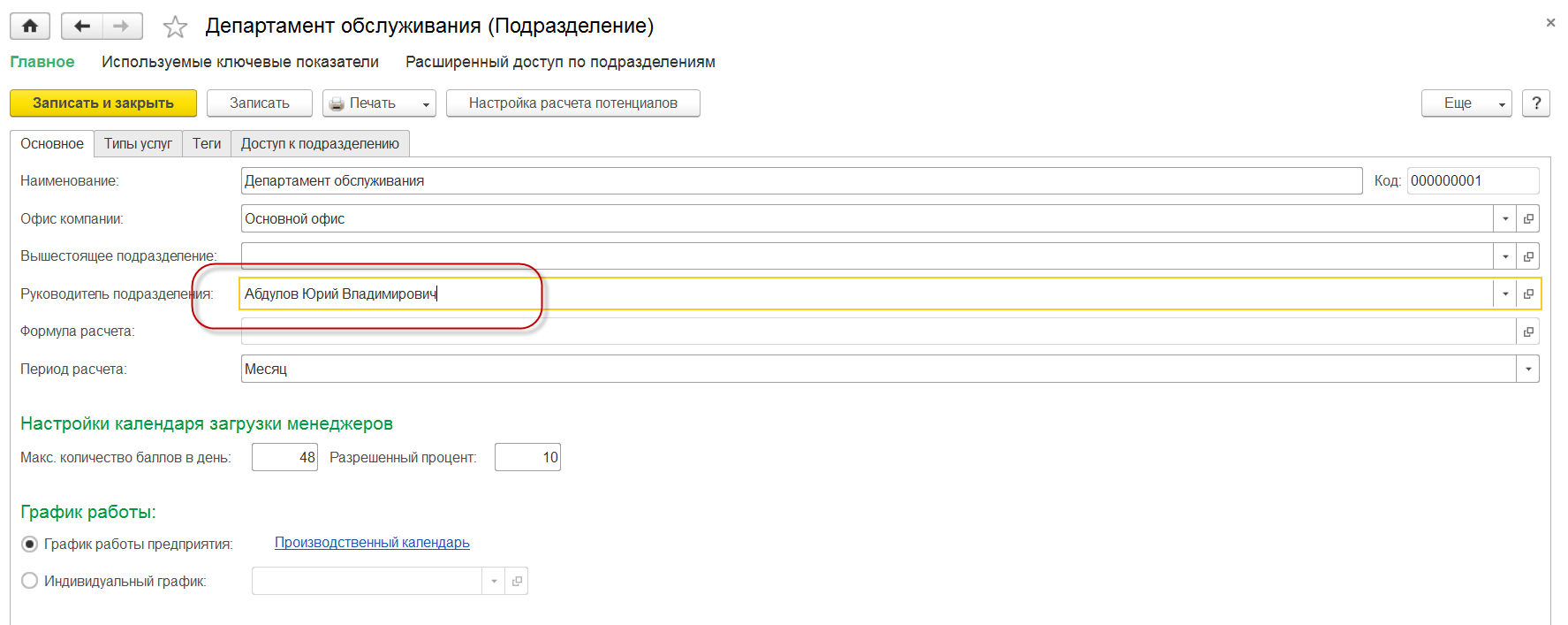Viewport: 1568px width, 625px height.
Task: Open the Офис компании linked item icon
Action: coord(1528,218)
